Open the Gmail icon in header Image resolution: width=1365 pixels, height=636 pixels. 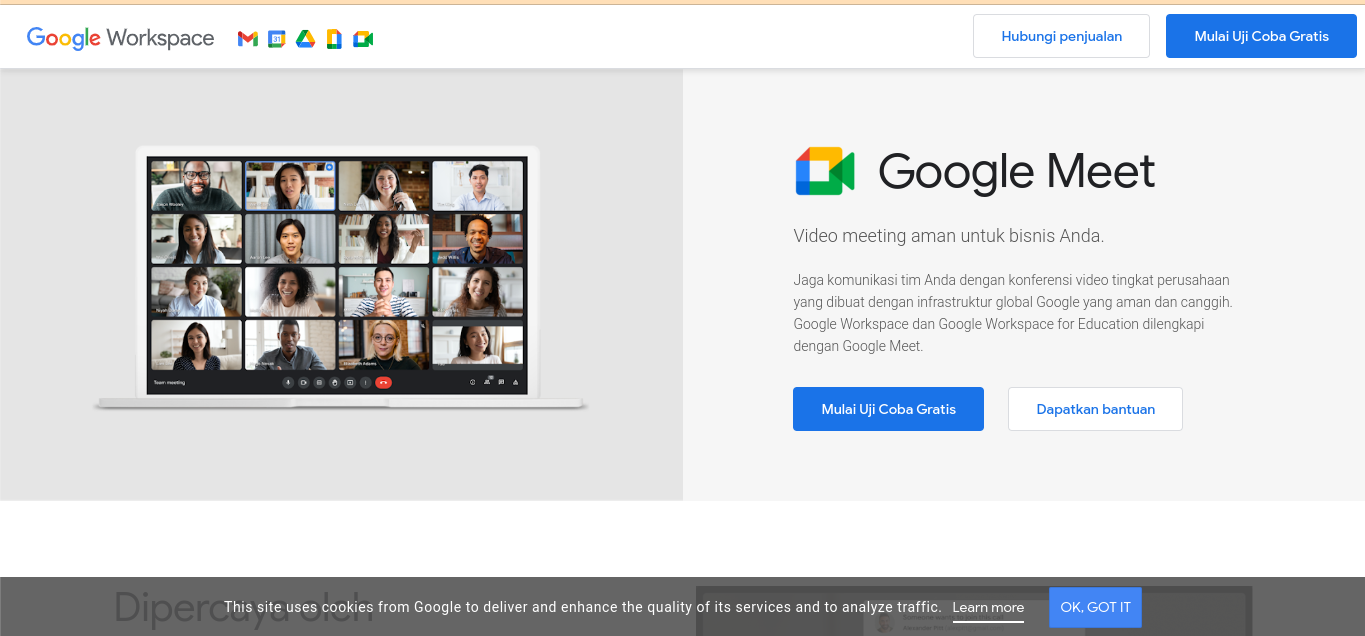click(x=247, y=38)
